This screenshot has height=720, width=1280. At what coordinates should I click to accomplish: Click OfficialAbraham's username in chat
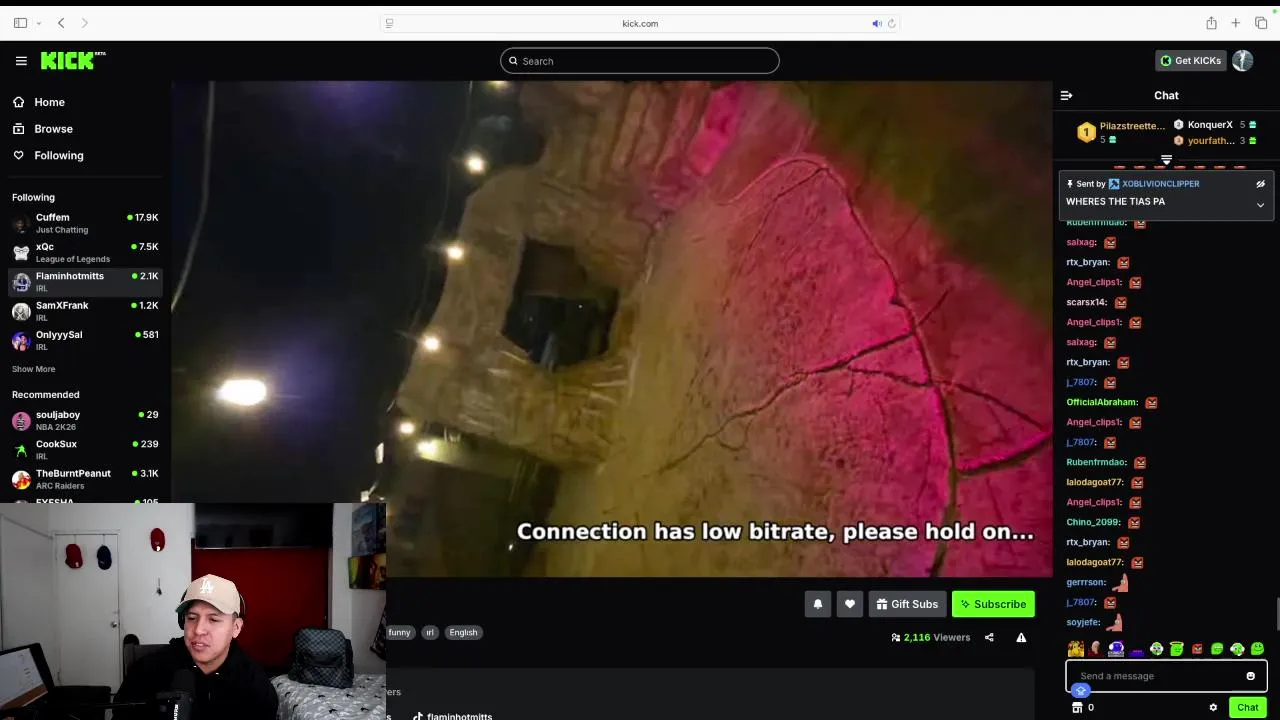1102,402
